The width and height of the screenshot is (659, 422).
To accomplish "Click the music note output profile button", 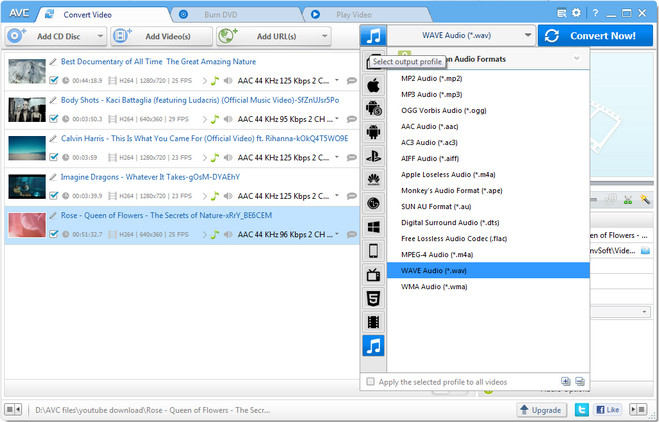I will (x=373, y=36).
